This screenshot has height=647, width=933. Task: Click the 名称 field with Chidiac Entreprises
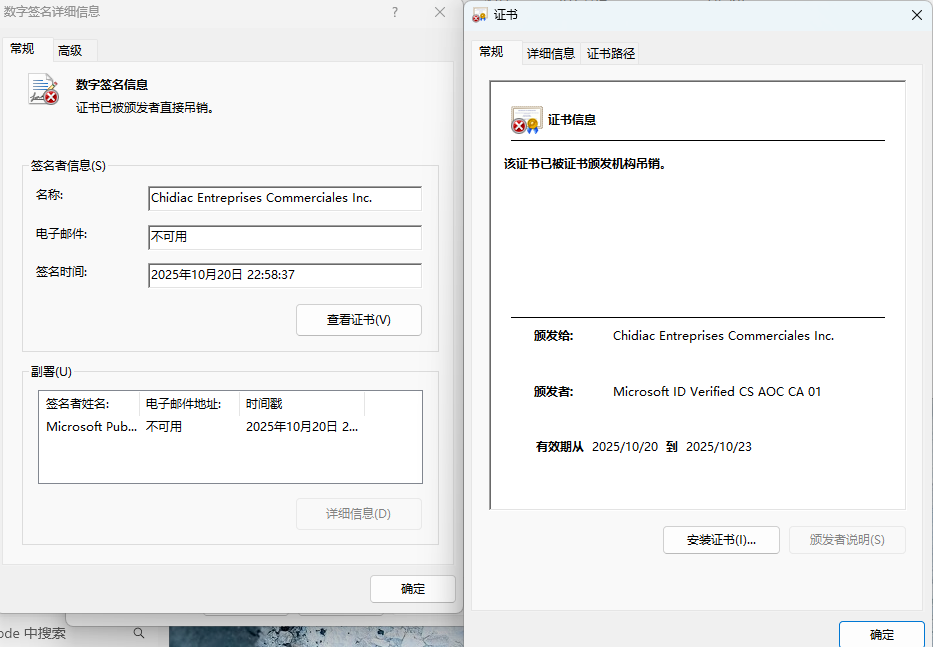pyautogui.click(x=285, y=198)
